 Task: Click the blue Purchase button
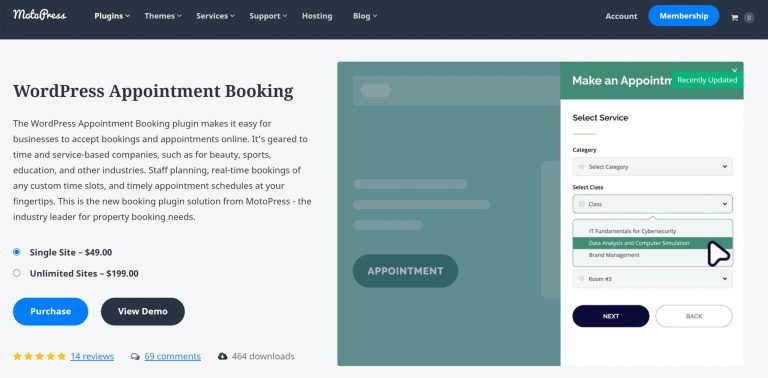click(x=50, y=311)
